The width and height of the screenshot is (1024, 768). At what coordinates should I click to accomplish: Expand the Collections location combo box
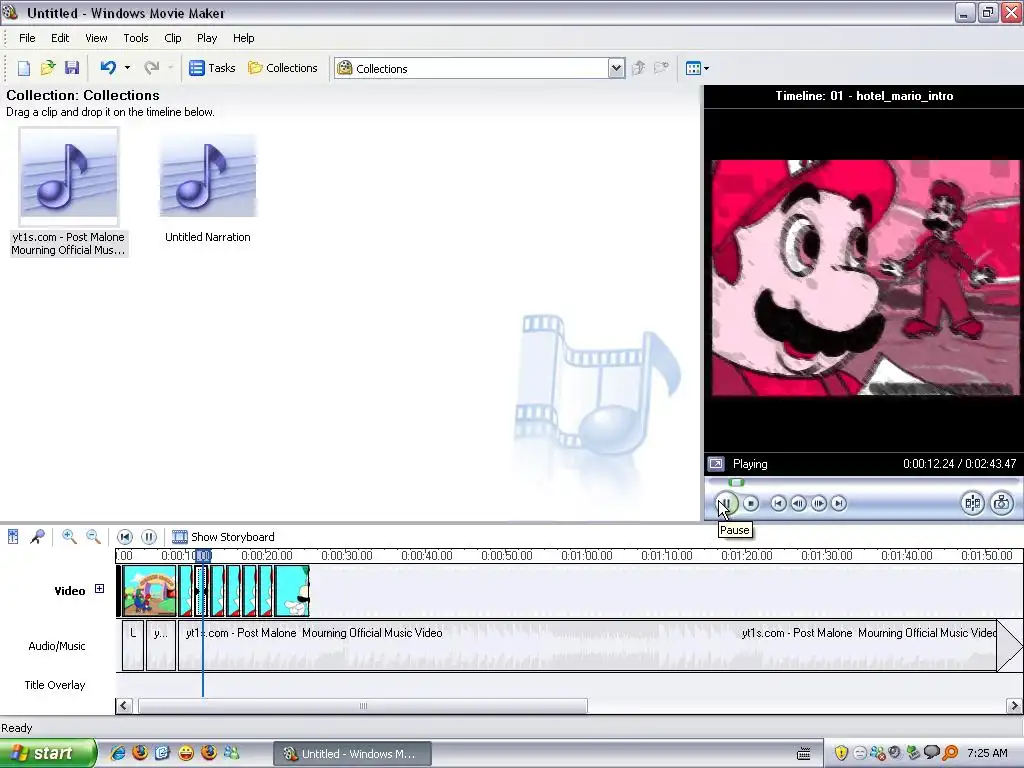point(616,68)
